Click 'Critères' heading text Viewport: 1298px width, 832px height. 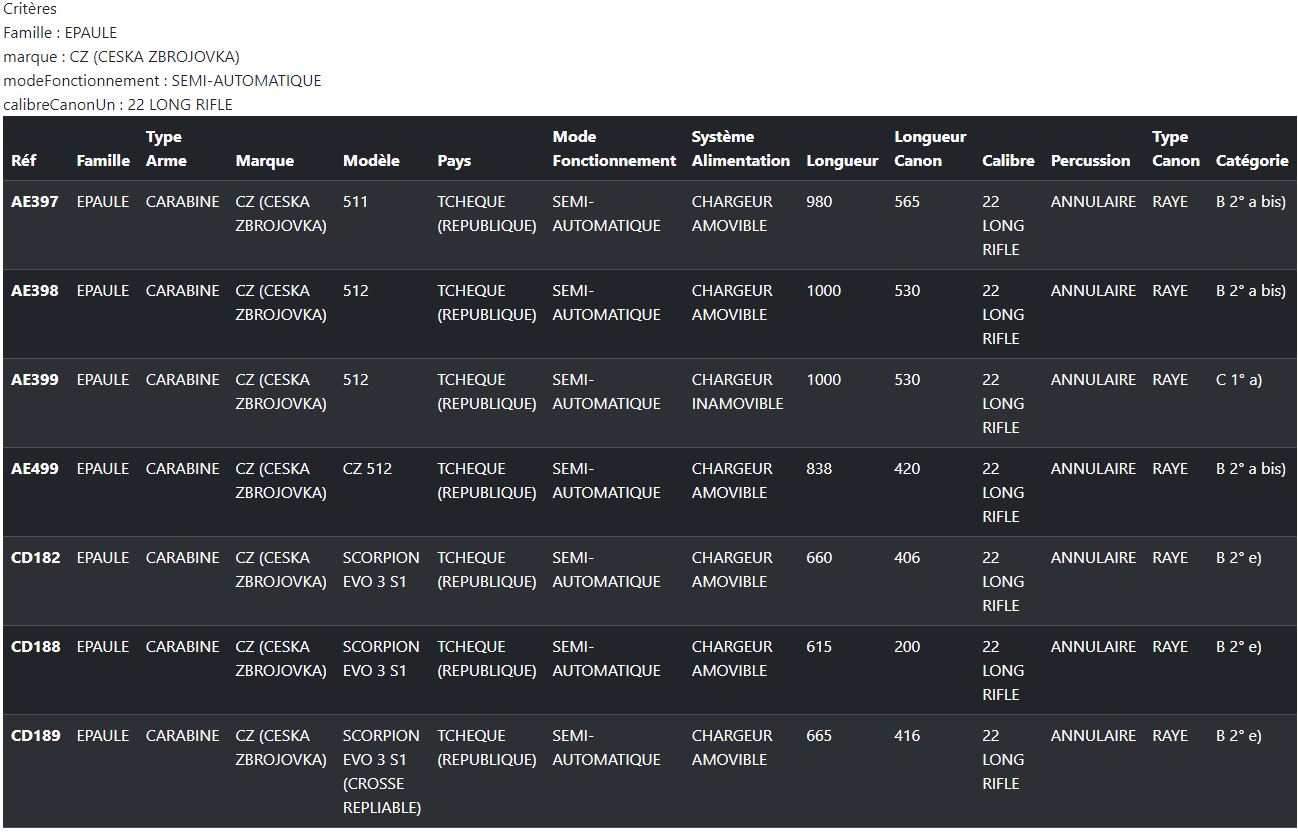(x=30, y=9)
